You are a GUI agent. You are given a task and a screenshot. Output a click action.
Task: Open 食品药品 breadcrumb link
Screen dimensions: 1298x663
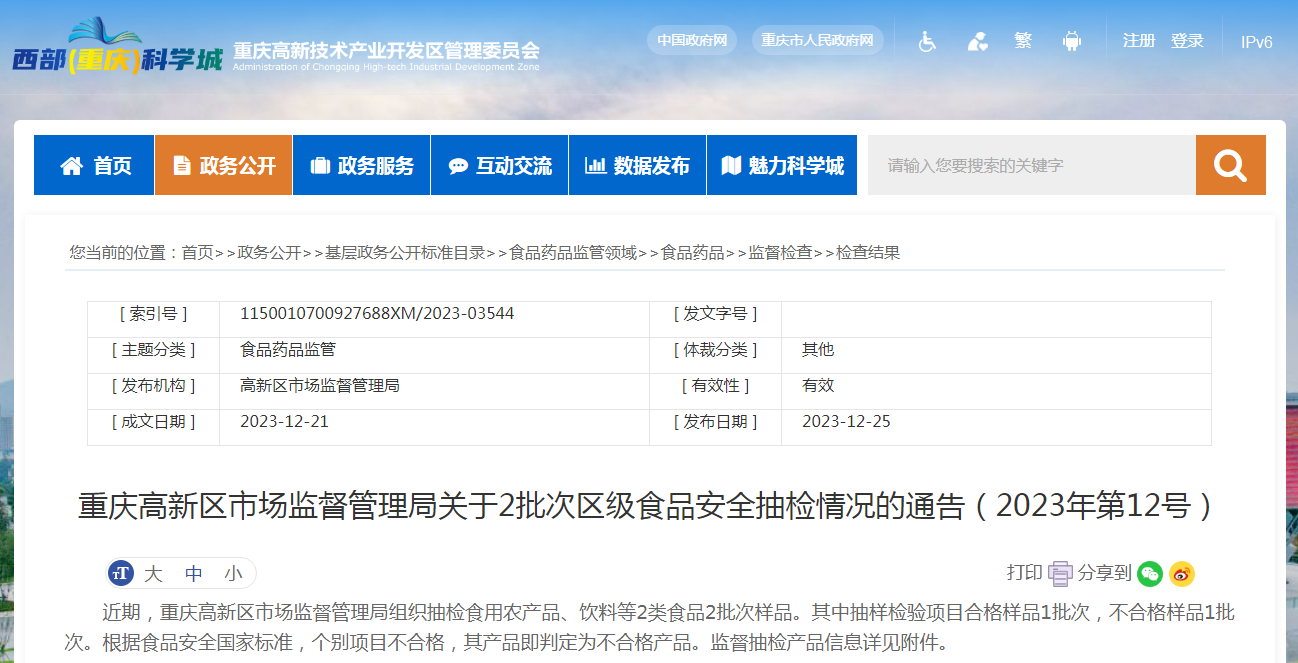tap(693, 253)
